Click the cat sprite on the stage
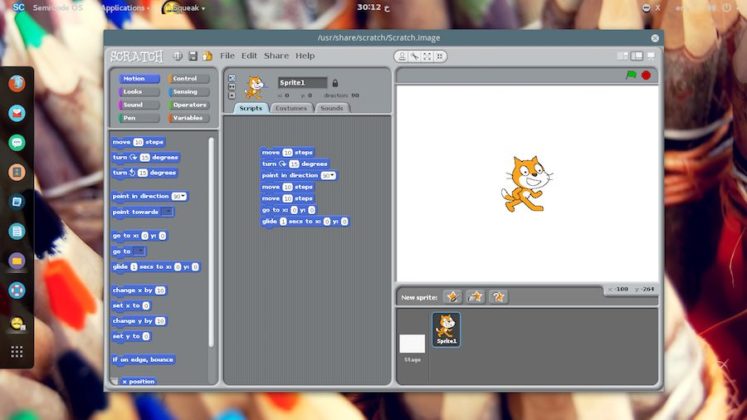 pyautogui.click(x=526, y=184)
